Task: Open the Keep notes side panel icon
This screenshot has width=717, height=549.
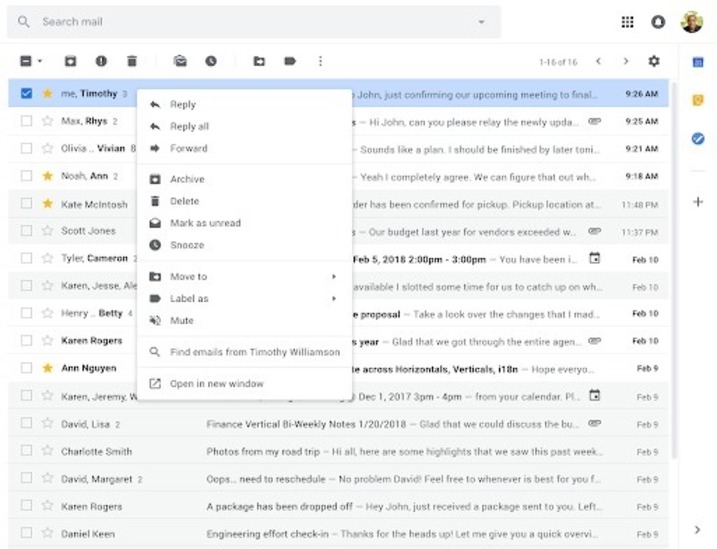Action: tap(698, 100)
